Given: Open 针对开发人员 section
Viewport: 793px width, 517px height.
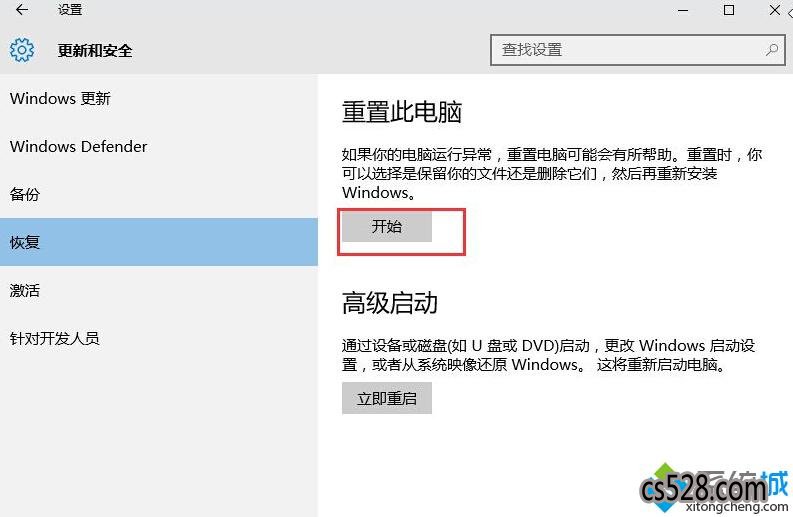Looking at the screenshot, I should (159, 338).
